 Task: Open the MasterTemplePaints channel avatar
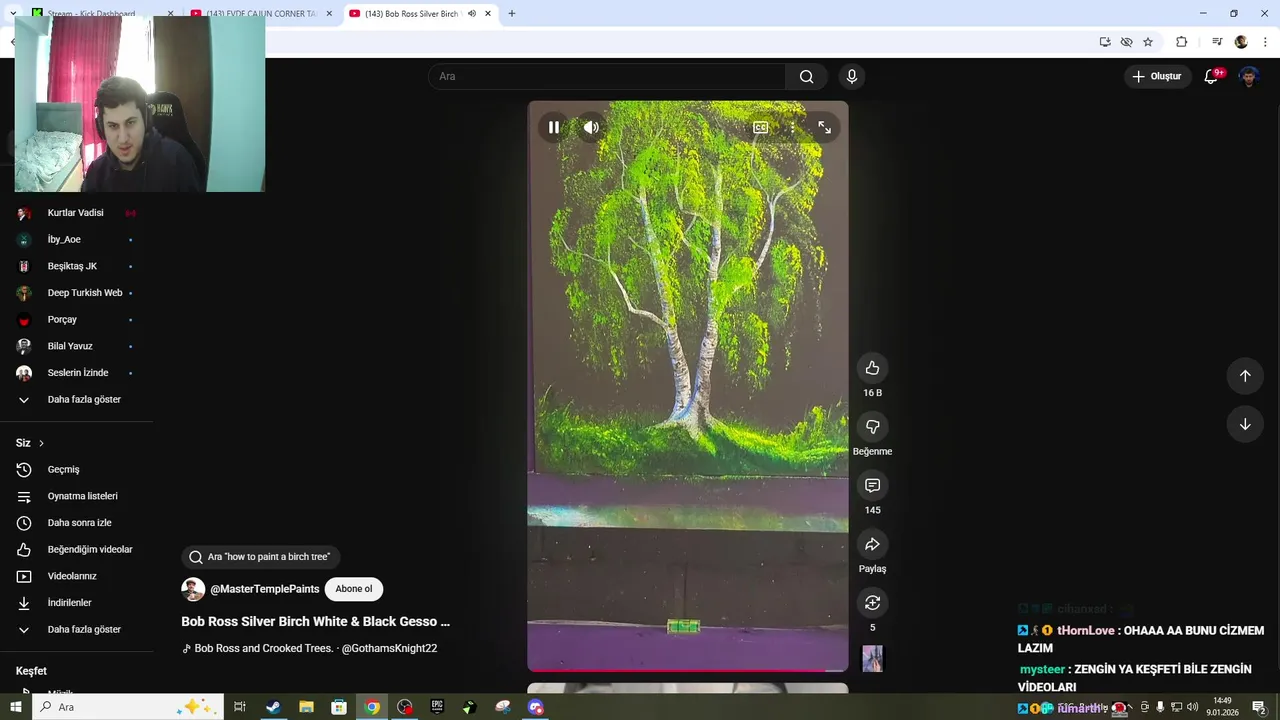tap(193, 589)
